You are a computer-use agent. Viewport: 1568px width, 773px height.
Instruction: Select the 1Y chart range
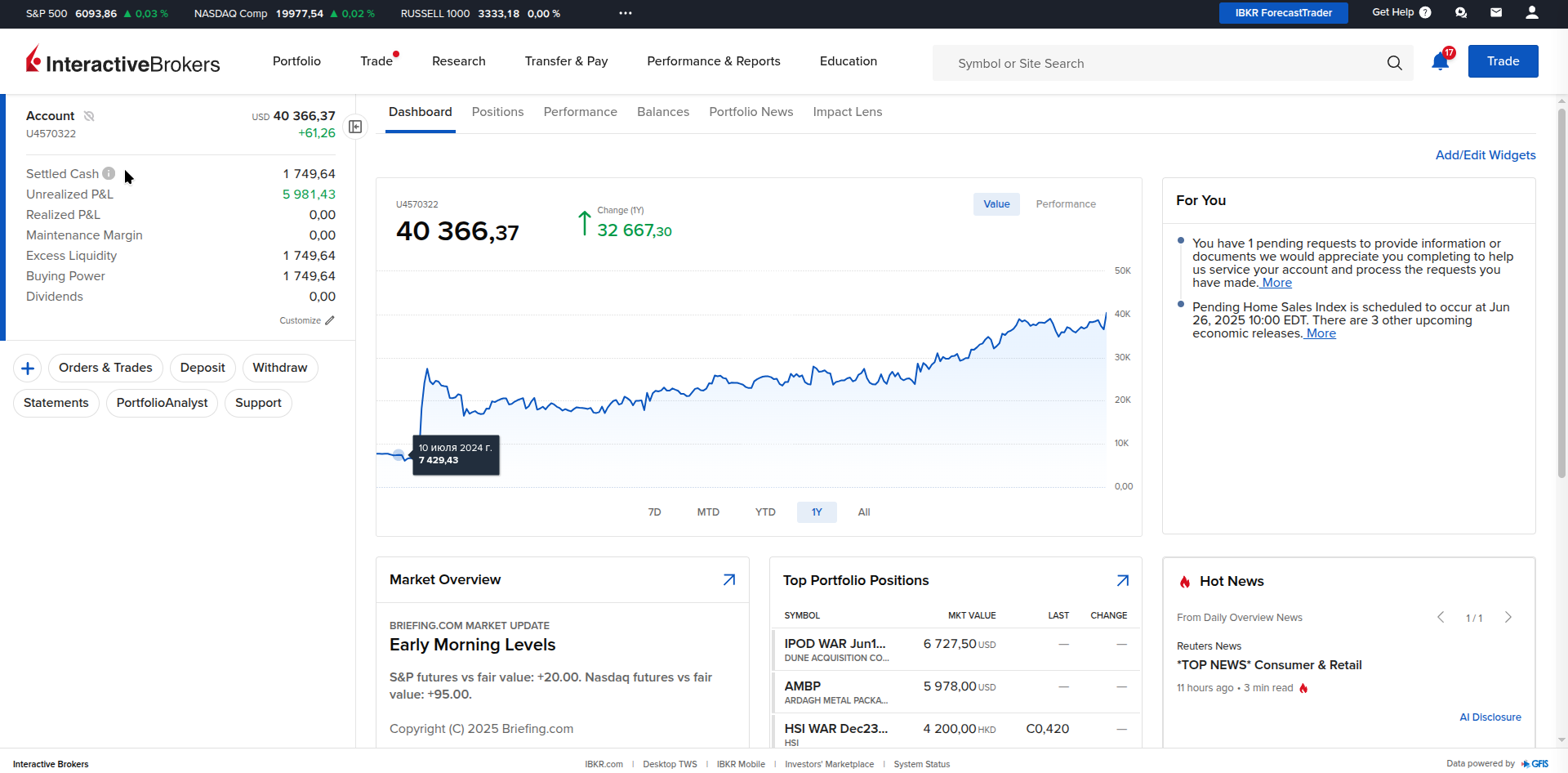coord(817,512)
